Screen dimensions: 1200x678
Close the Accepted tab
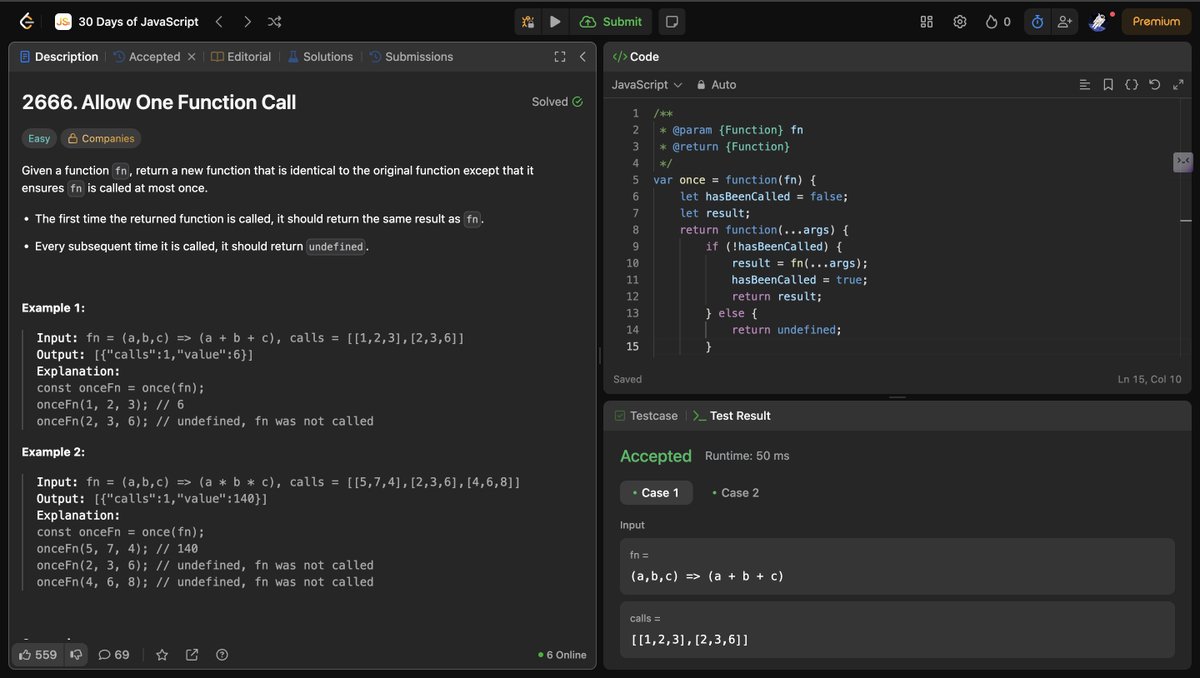pos(192,57)
